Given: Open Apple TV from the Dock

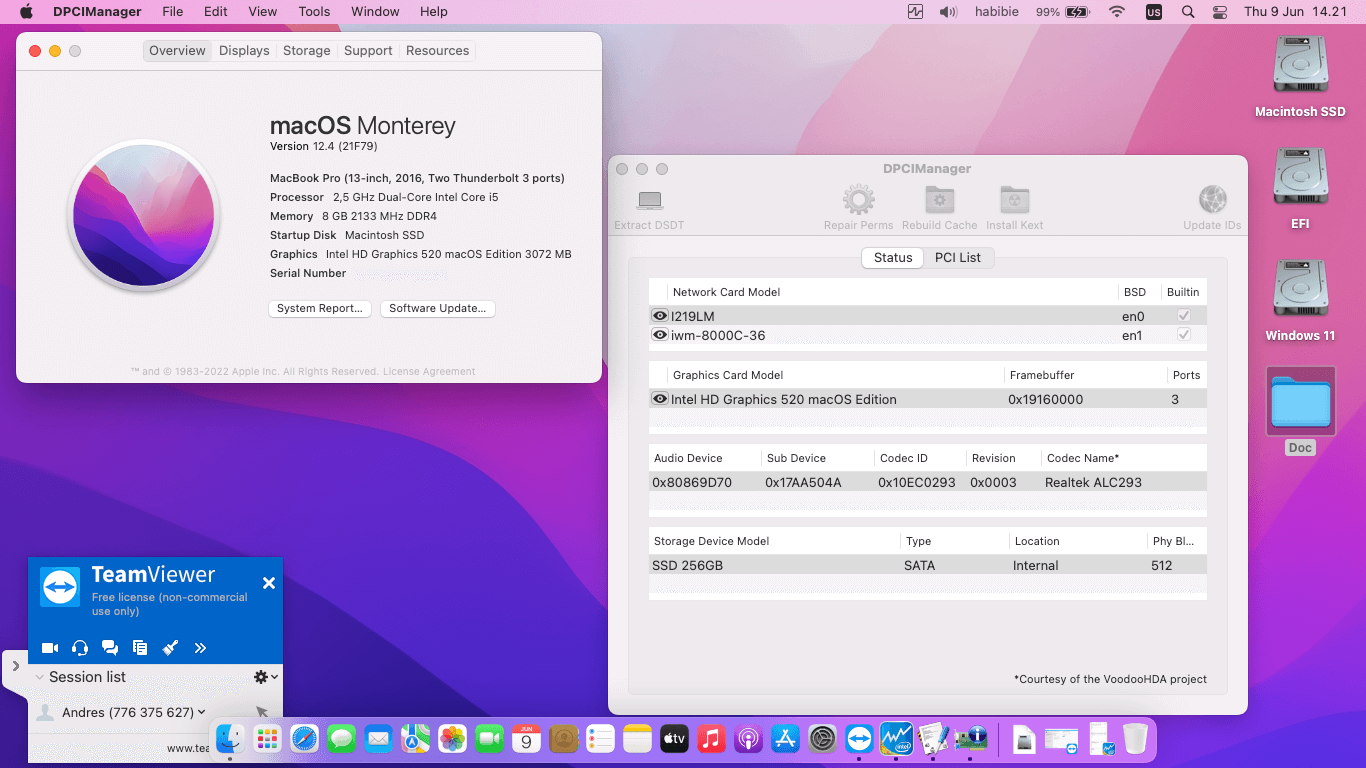Looking at the screenshot, I should pos(674,739).
